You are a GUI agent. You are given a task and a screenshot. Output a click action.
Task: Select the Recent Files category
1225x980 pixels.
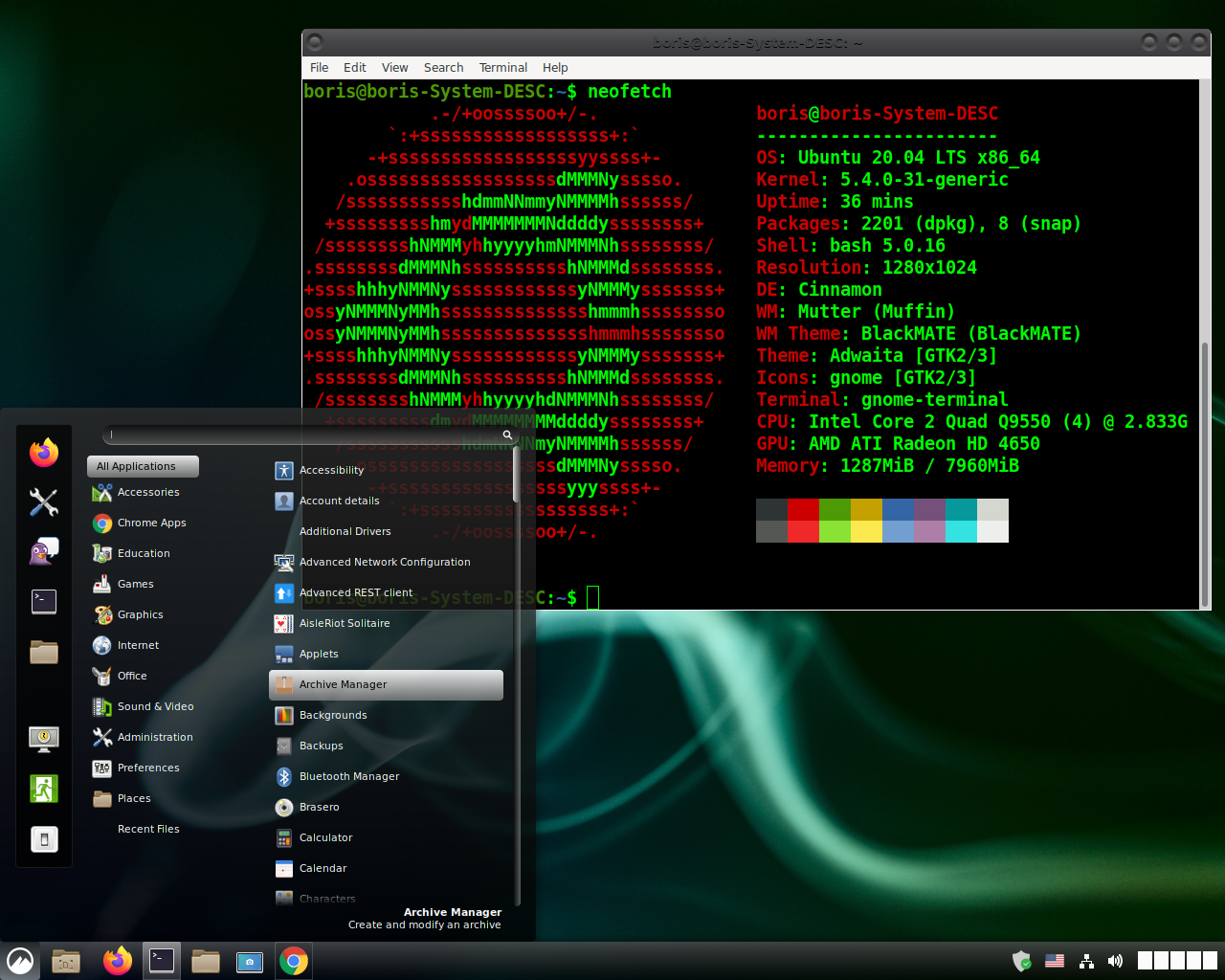coord(143,829)
